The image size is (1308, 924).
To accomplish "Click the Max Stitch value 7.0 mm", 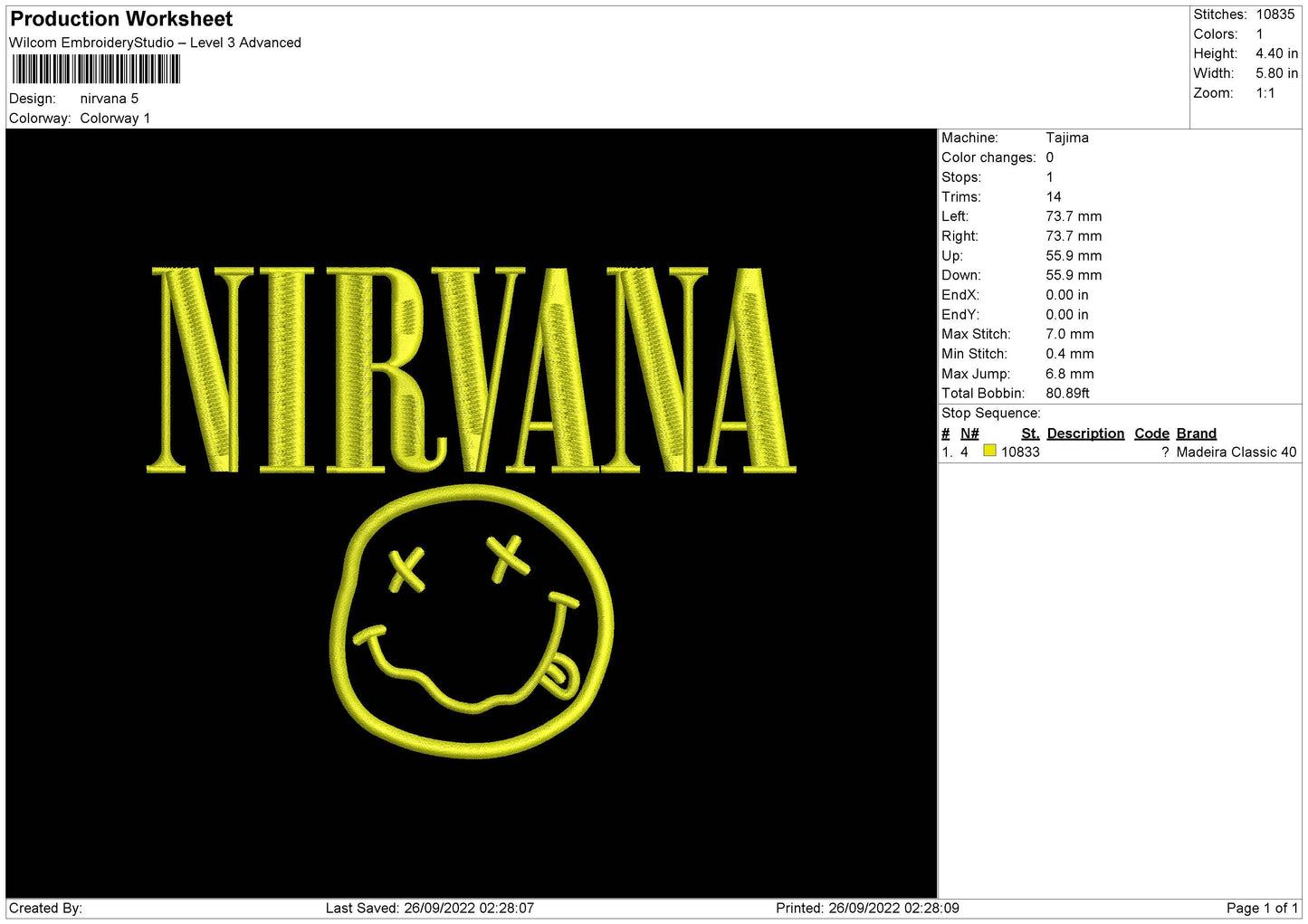I will tap(1070, 334).
